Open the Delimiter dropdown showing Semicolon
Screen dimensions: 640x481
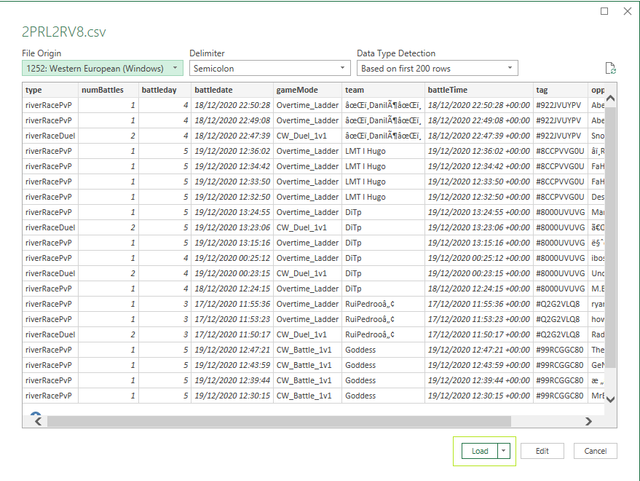click(269, 68)
